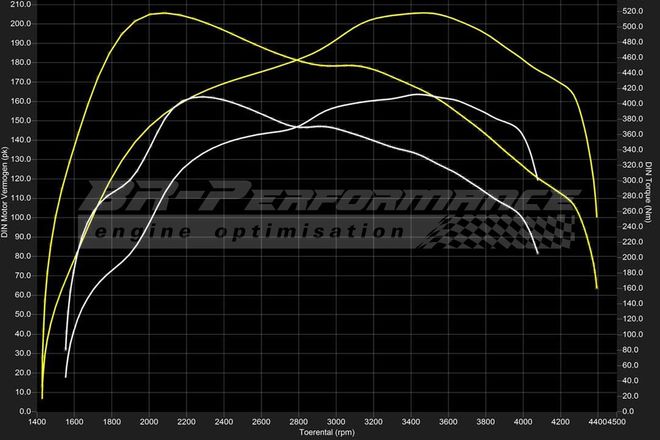The width and height of the screenshot is (660, 440).
Task: Click the 0.0 value on left axis
Action: point(24,411)
